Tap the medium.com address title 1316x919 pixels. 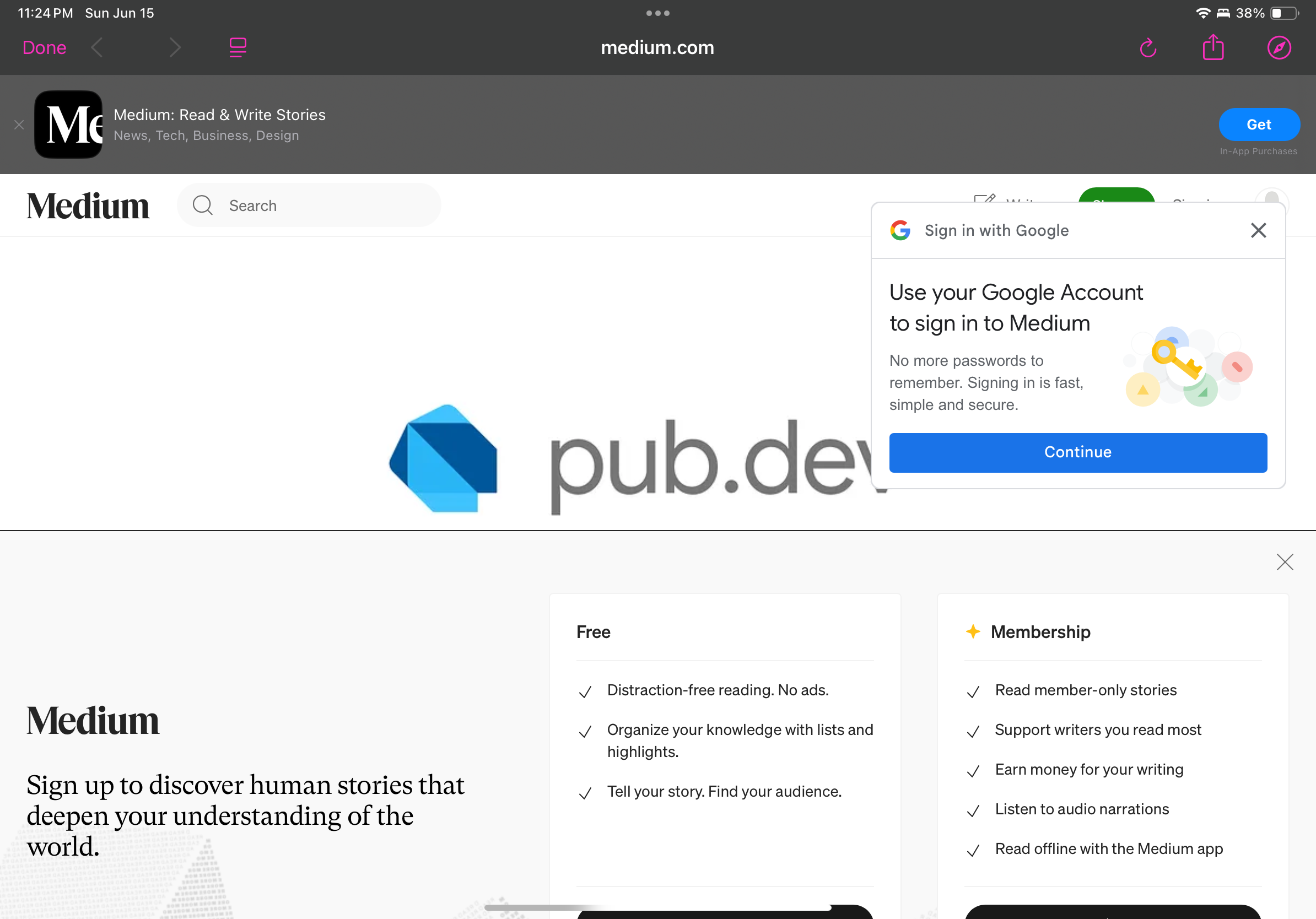(x=657, y=47)
